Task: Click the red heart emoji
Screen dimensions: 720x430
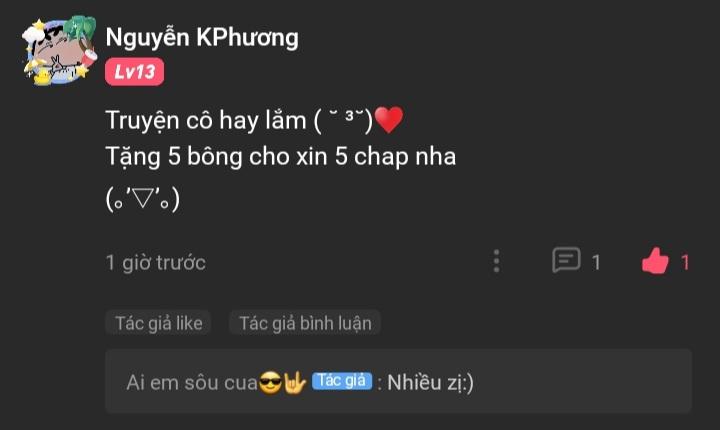Action: click(x=389, y=119)
